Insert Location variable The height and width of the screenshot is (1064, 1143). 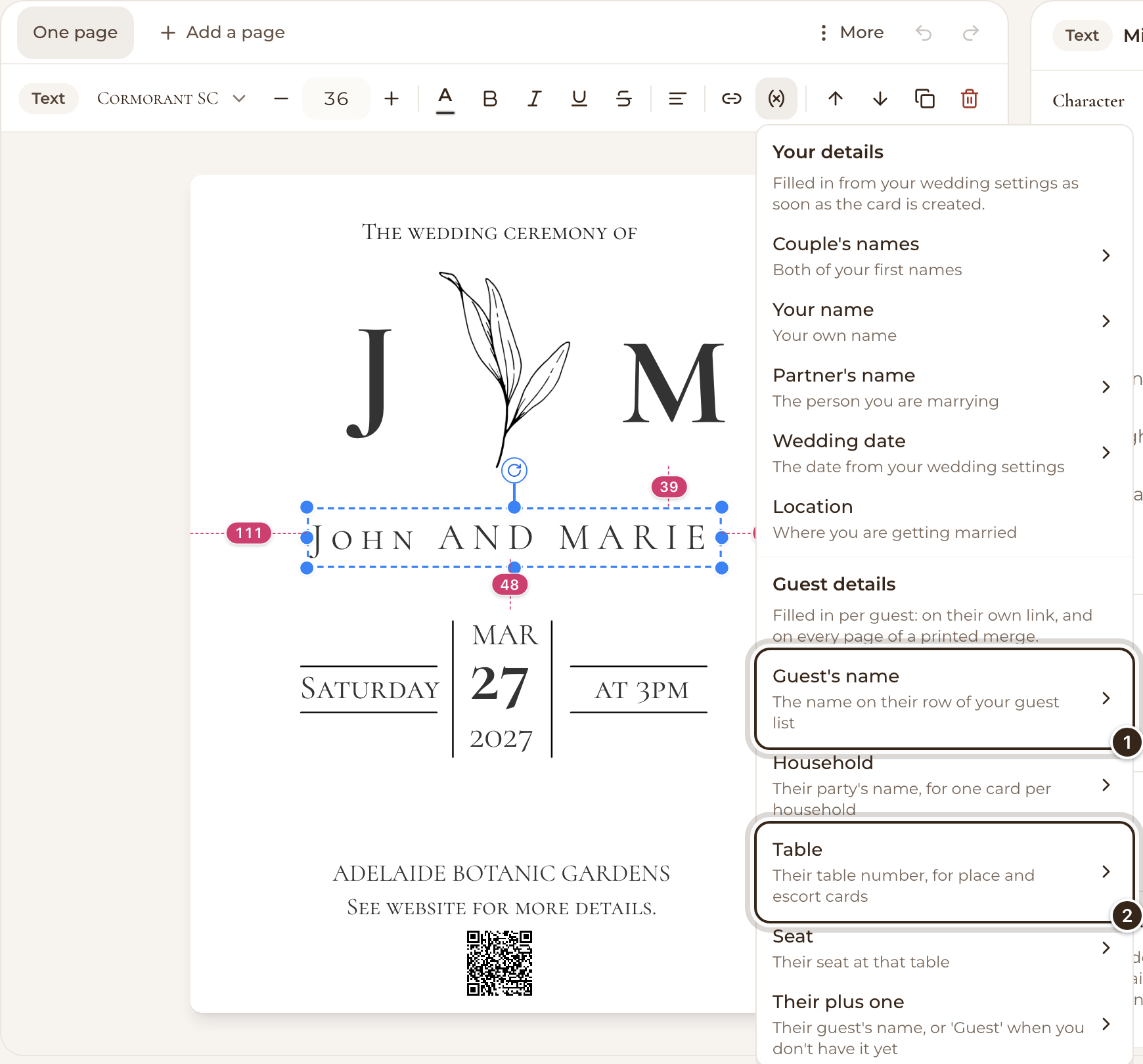(x=944, y=519)
